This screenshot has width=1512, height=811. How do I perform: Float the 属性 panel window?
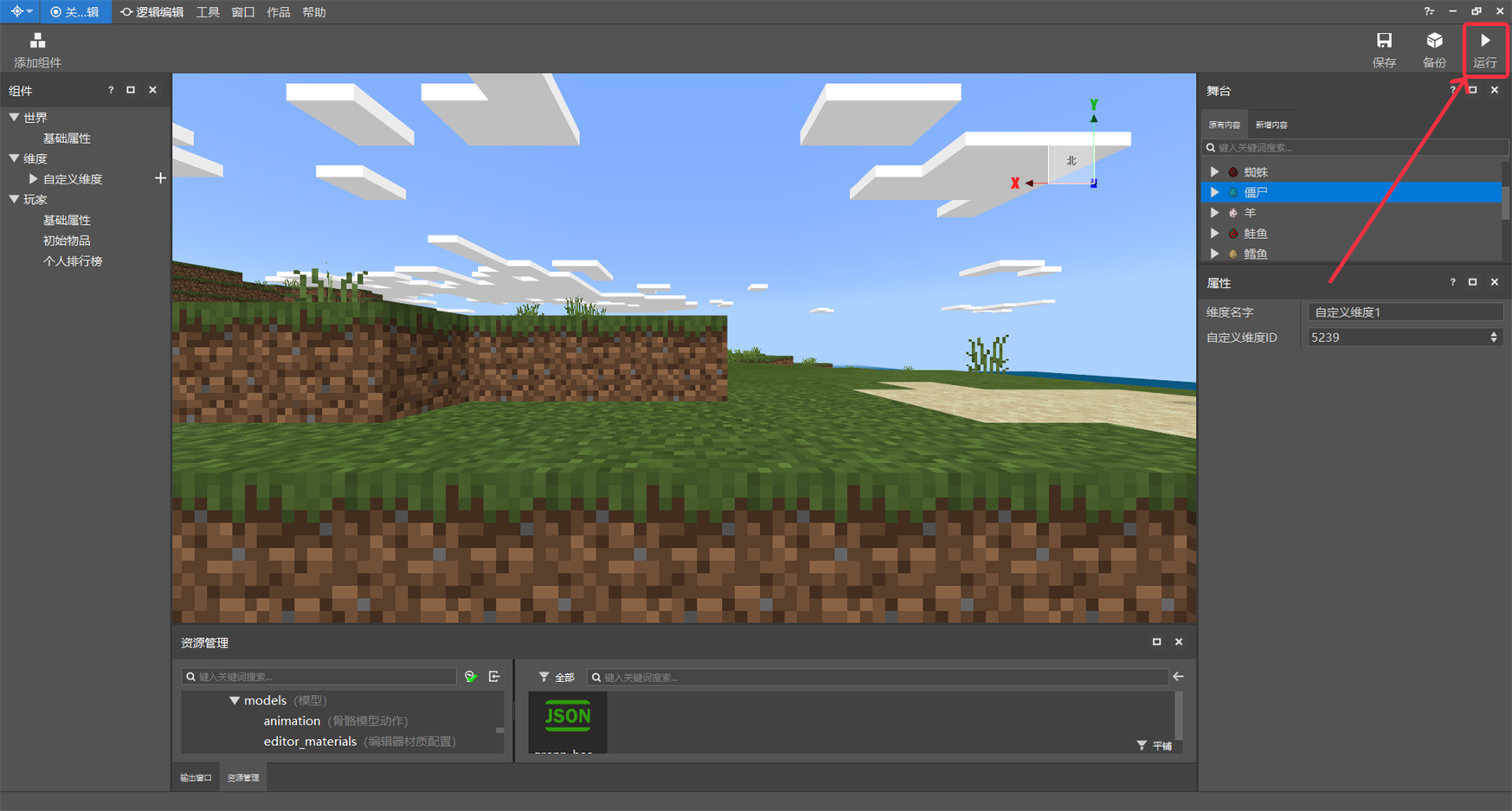(1473, 282)
